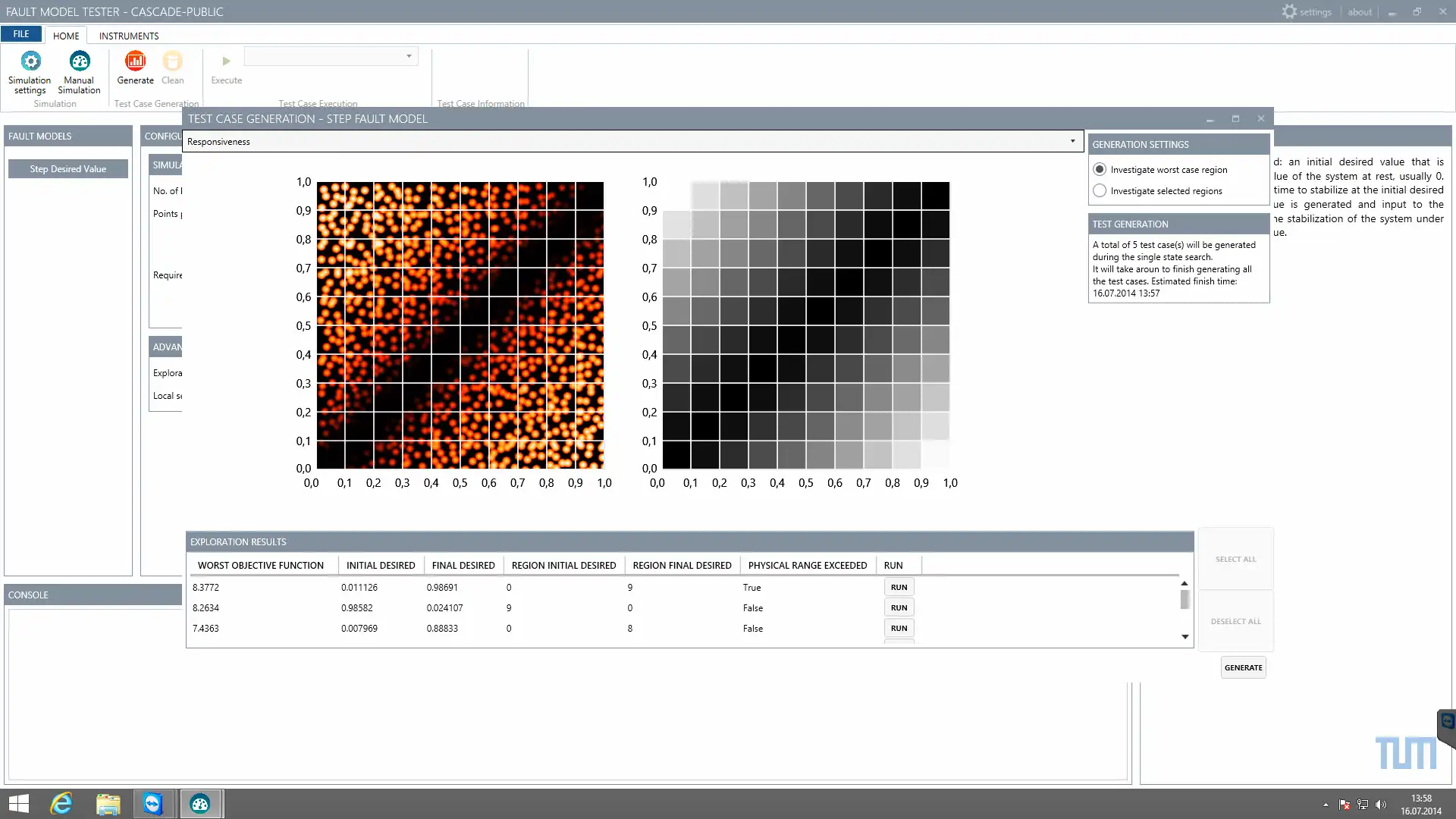
Task: Click the Step Desired Value fault model
Action: [x=68, y=168]
